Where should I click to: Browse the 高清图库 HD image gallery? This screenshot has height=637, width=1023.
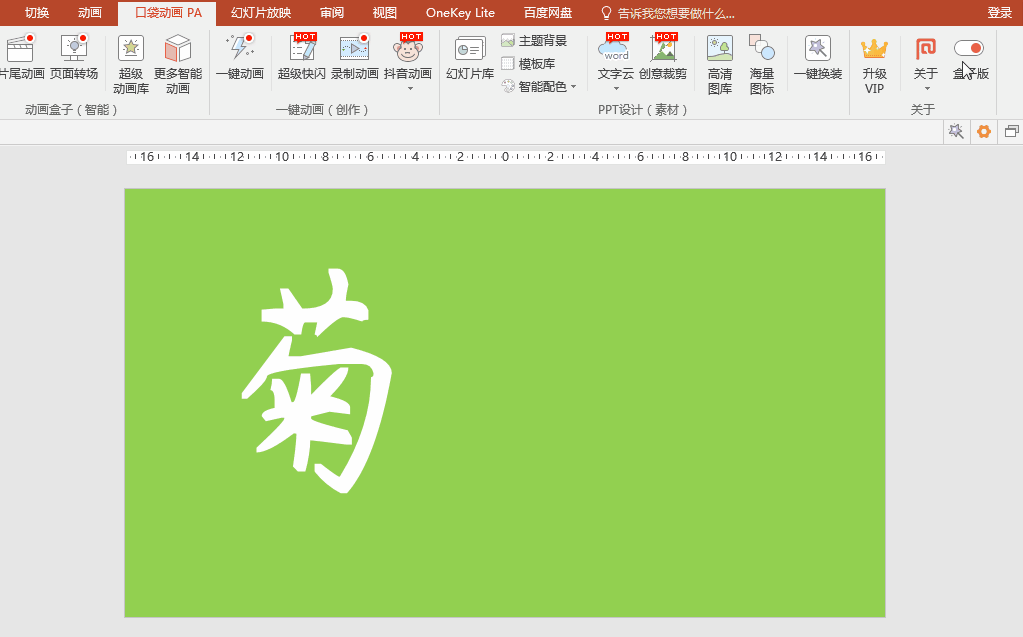718,62
